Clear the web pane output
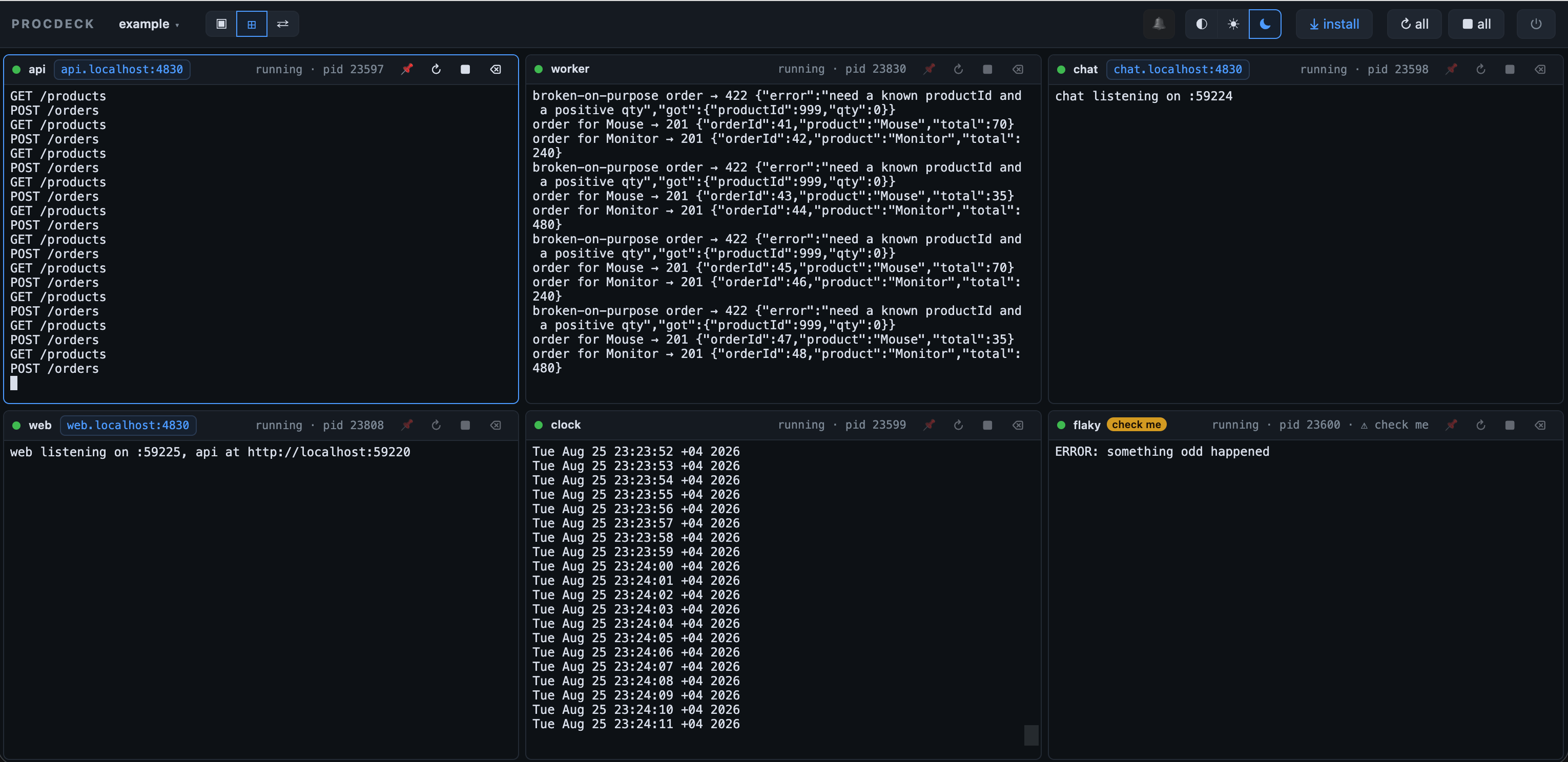This screenshot has width=1568, height=762. [496, 425]
